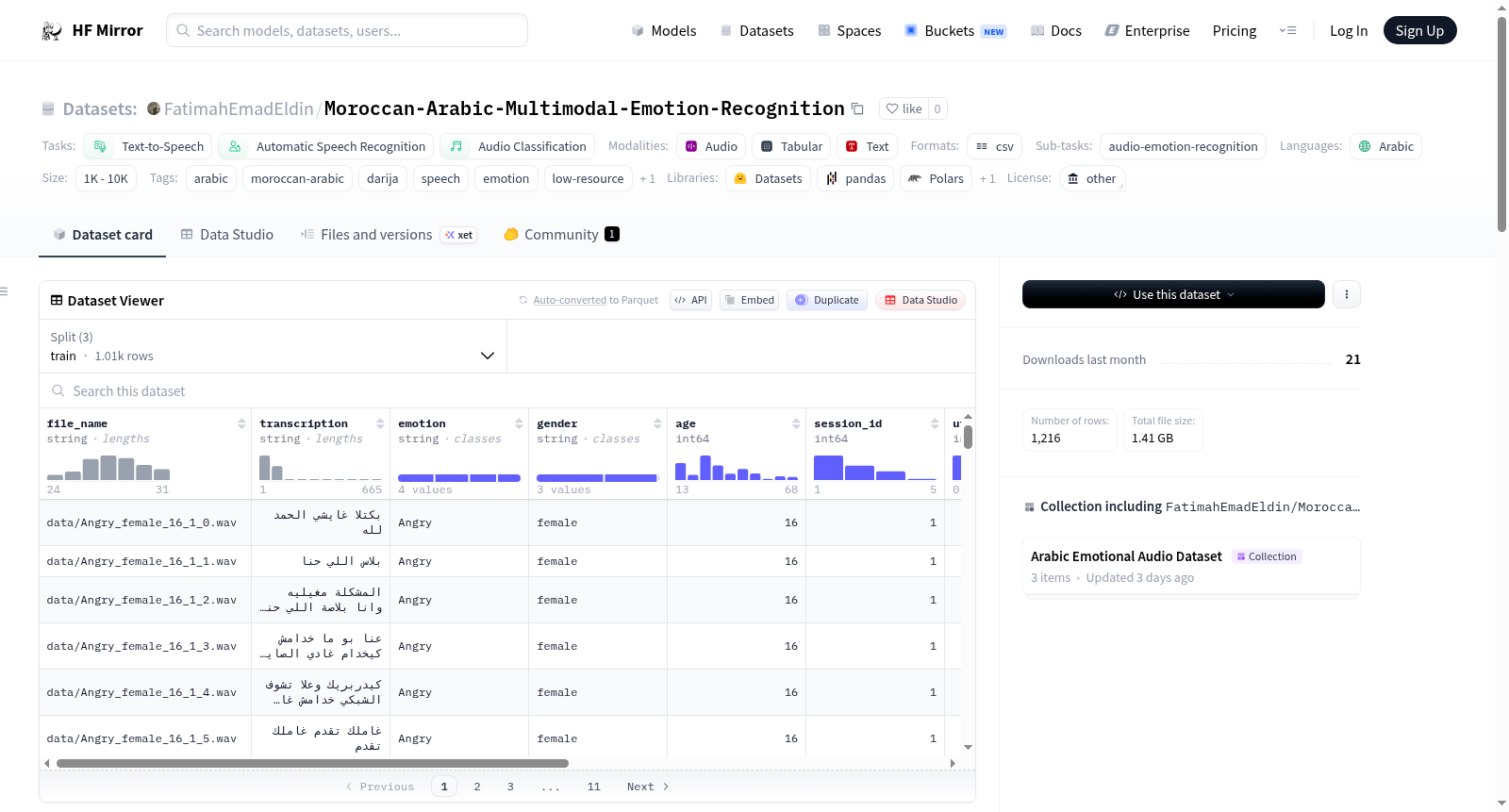This screenshot has height=812, width=1509.
Task: Open the Docs menu item
Action: [x=1055, y=31]
